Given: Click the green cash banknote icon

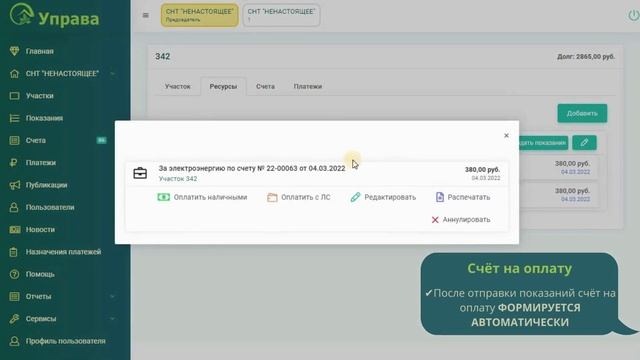Looking at the screenshot, I should click(x=163, y=197).
